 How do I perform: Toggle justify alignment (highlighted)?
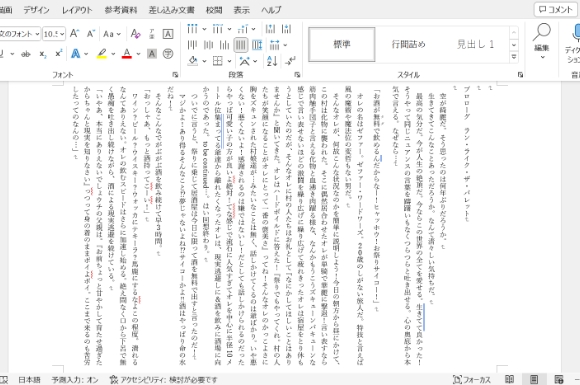click(x=241, y=45)
